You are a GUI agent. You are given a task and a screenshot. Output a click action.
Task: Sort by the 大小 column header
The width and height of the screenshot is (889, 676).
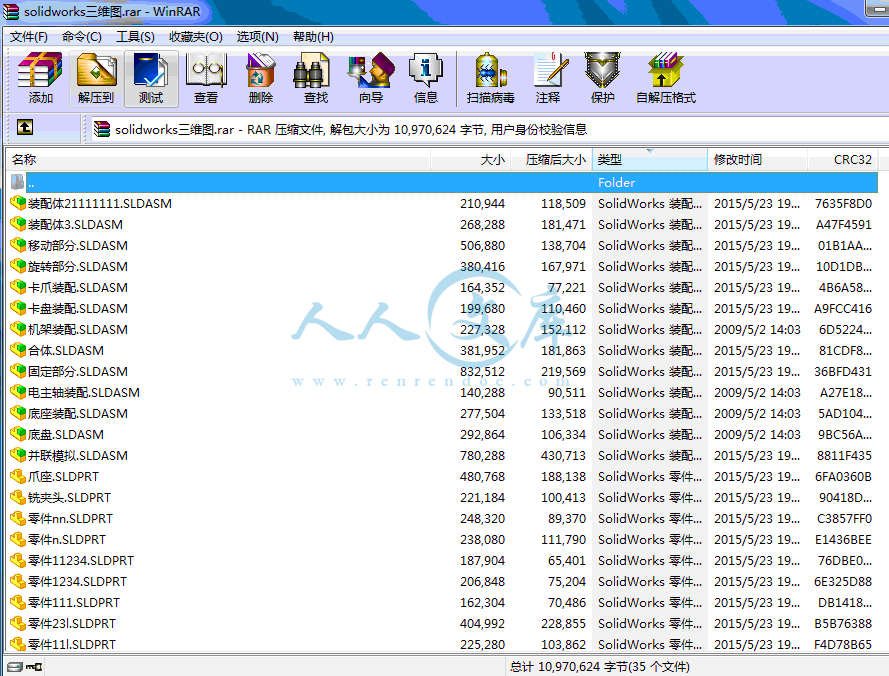click(x=471, y=159)
